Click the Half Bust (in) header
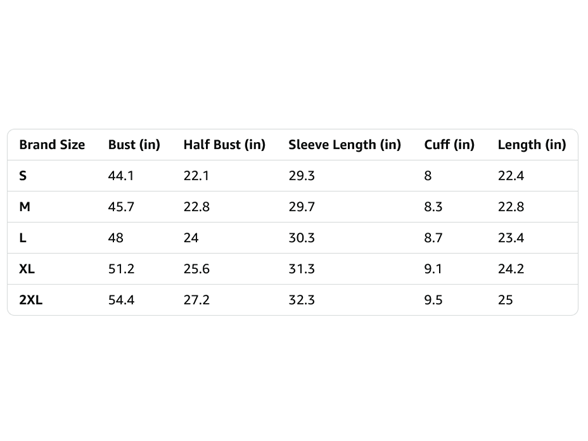588x441 pixels. click(x=224, y=145)
